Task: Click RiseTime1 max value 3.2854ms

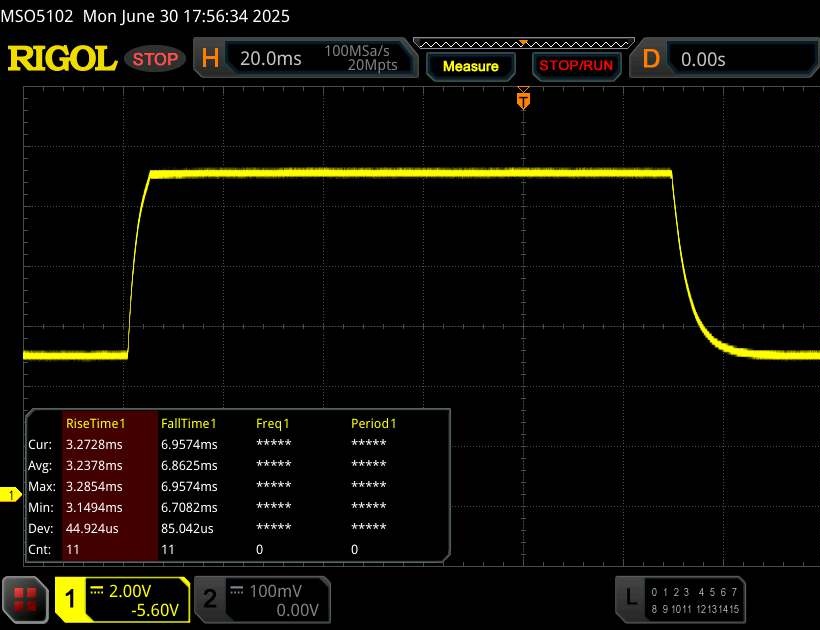Action: [94, 486]
